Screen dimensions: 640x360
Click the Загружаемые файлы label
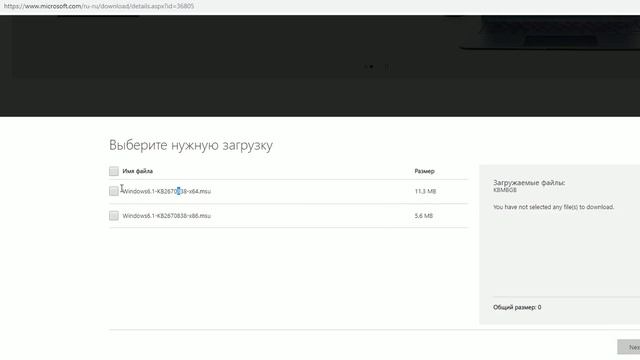point(529,182)
